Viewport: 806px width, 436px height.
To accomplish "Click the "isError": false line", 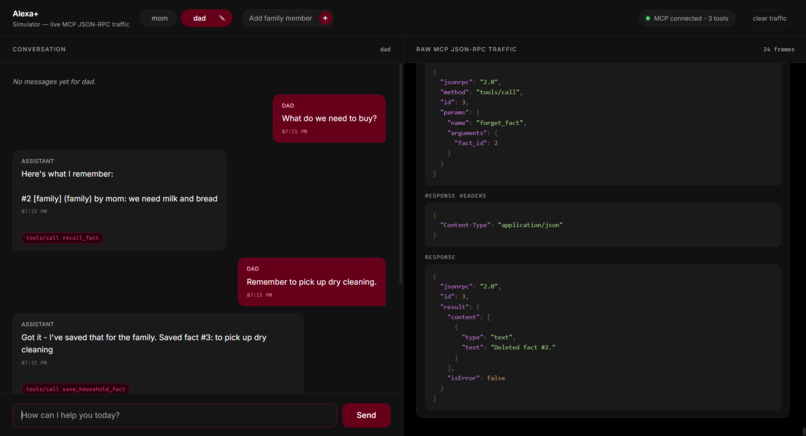I will click(x=476, y=378).
